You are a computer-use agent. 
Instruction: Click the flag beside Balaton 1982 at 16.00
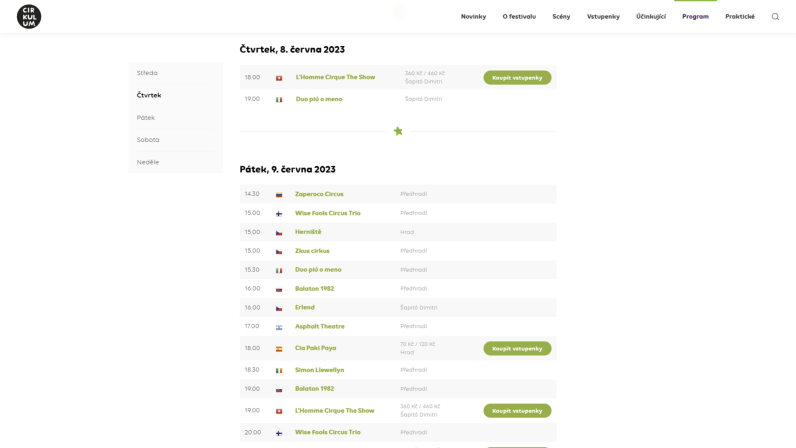pyautogui.click(x=279, y=289)
